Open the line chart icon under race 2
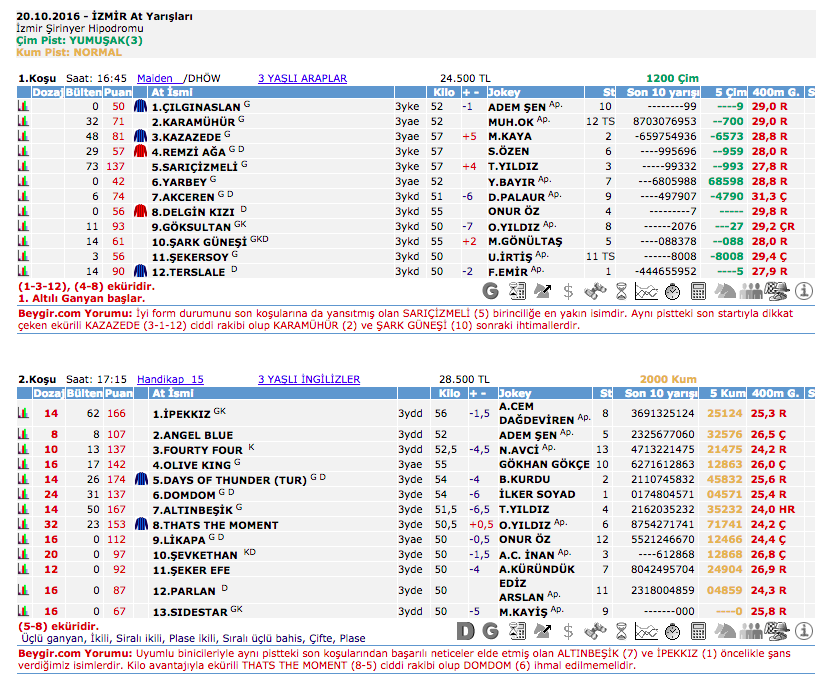This screenshot has height=687, width=830. [x=646, y=630]
